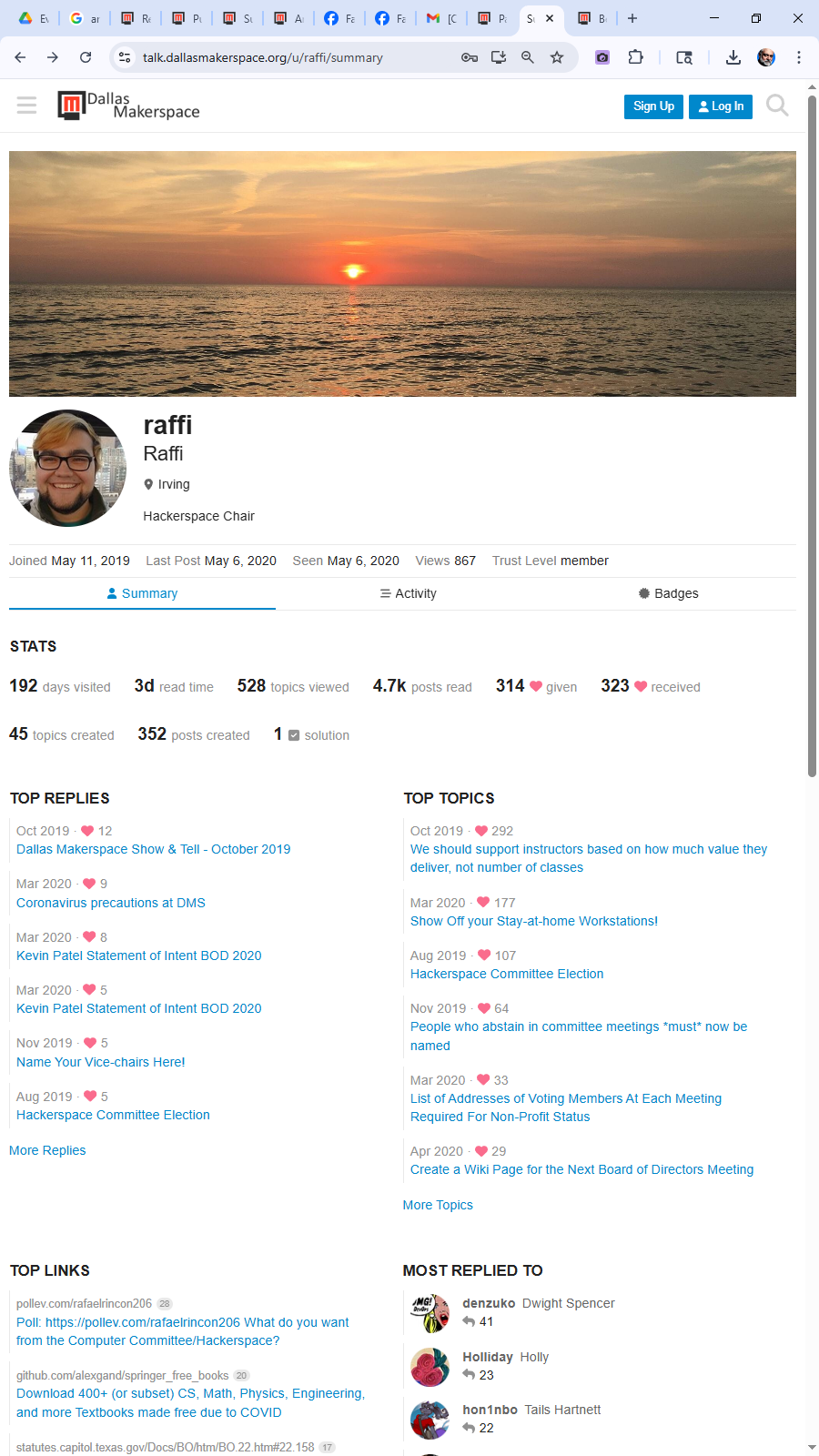Click the Log In button
Image resolution: width=819 pixels, height=1456 pixels.
click(x=721, y=106)
